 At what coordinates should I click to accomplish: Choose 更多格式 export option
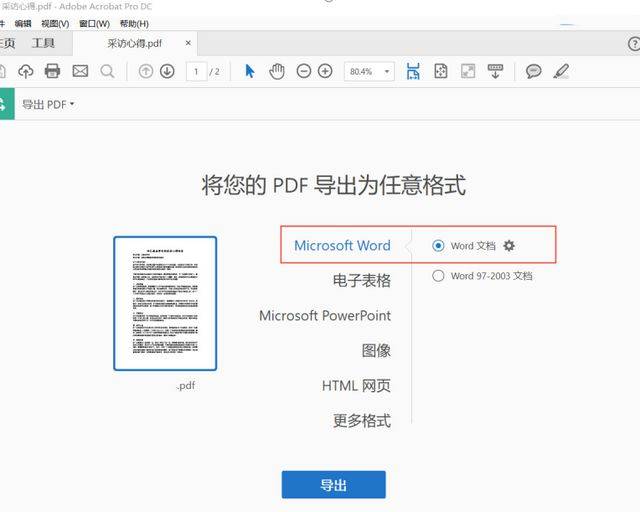click(362, 421)
